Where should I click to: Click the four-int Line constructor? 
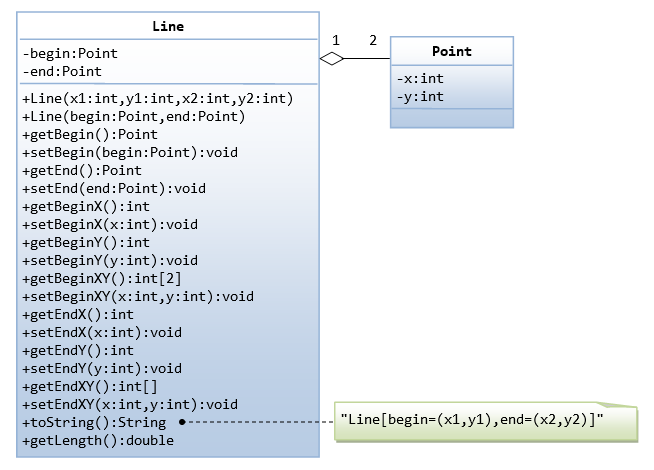coord(157,98)
